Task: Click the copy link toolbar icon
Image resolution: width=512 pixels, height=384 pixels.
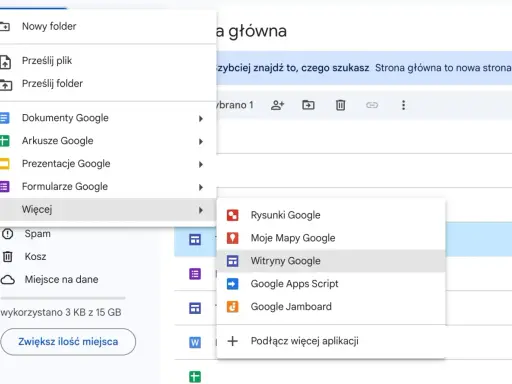Action: 372,105
